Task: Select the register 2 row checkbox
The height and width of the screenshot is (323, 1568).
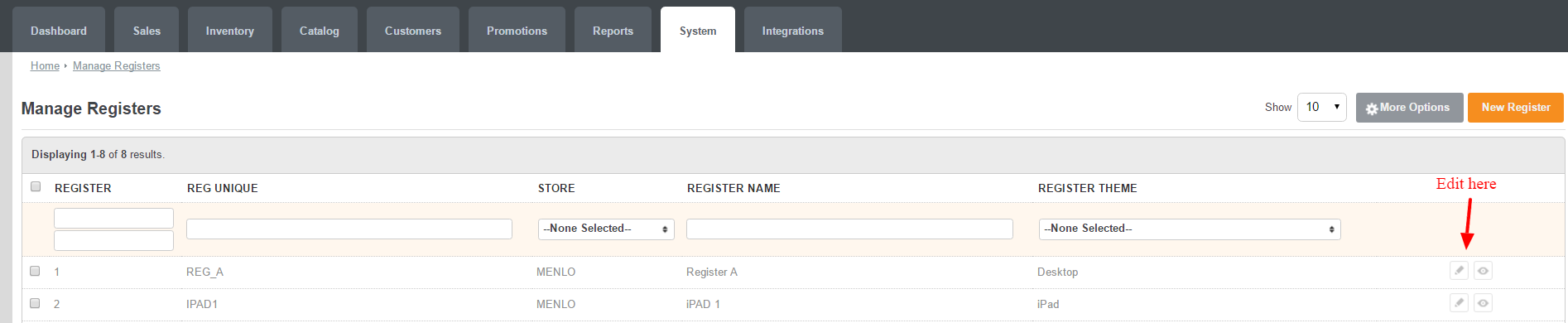Action: click(x=35, y=303)
